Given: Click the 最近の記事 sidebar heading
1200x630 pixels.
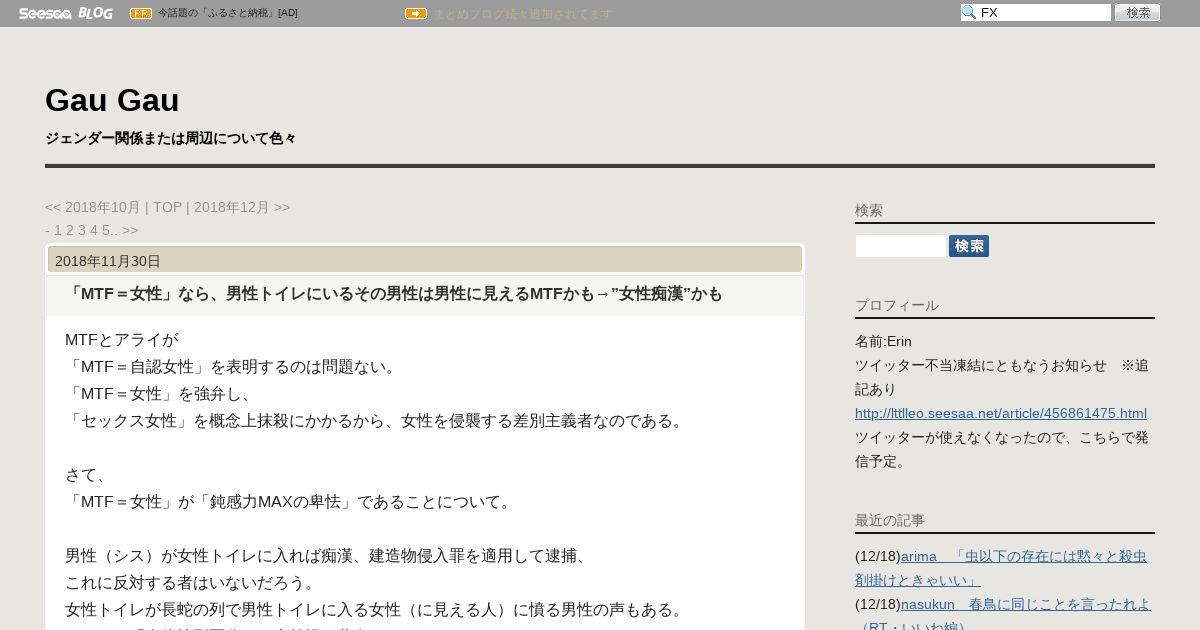Looking at the screenshot, I should tap(890, 520).
